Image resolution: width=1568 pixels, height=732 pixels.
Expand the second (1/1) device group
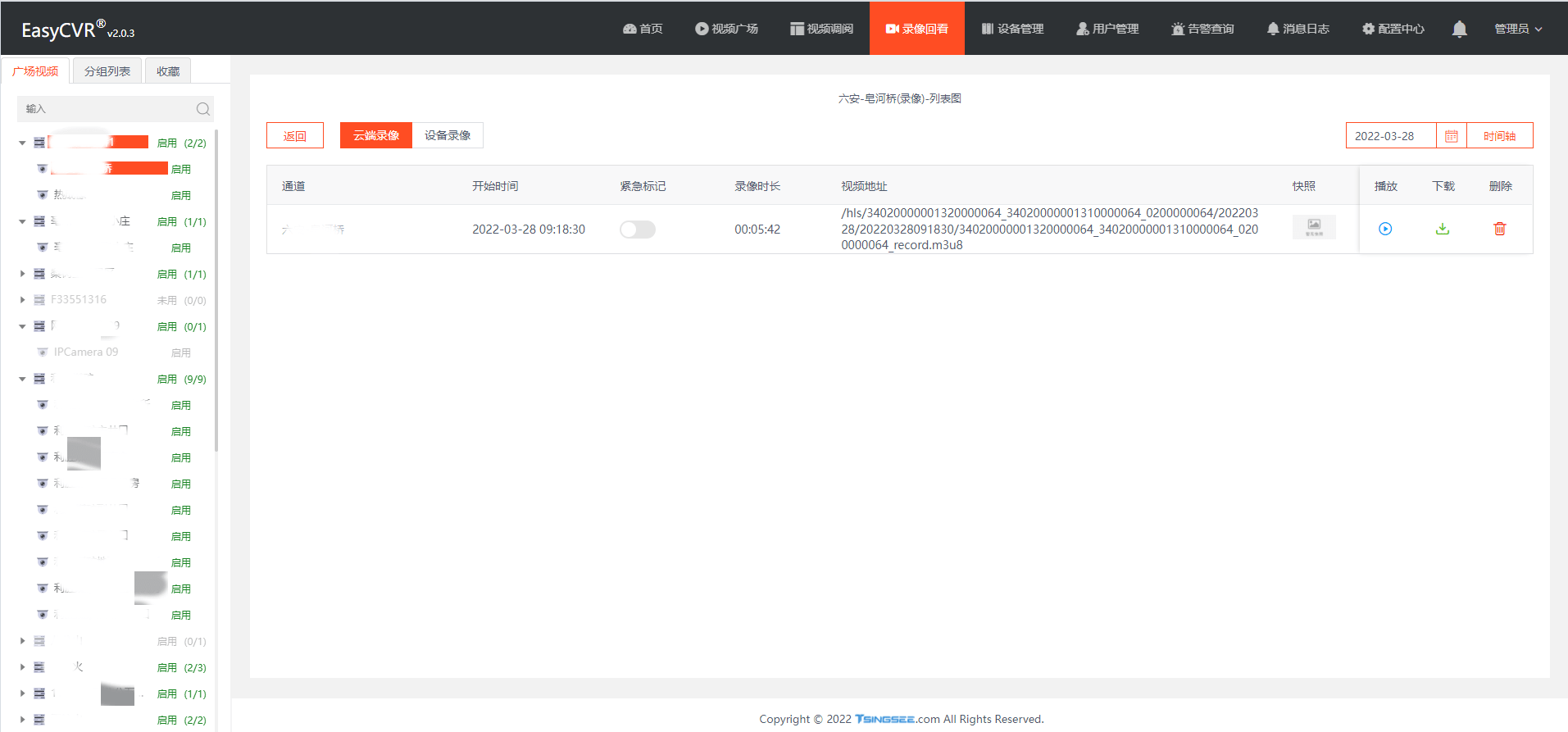[22, 274]
